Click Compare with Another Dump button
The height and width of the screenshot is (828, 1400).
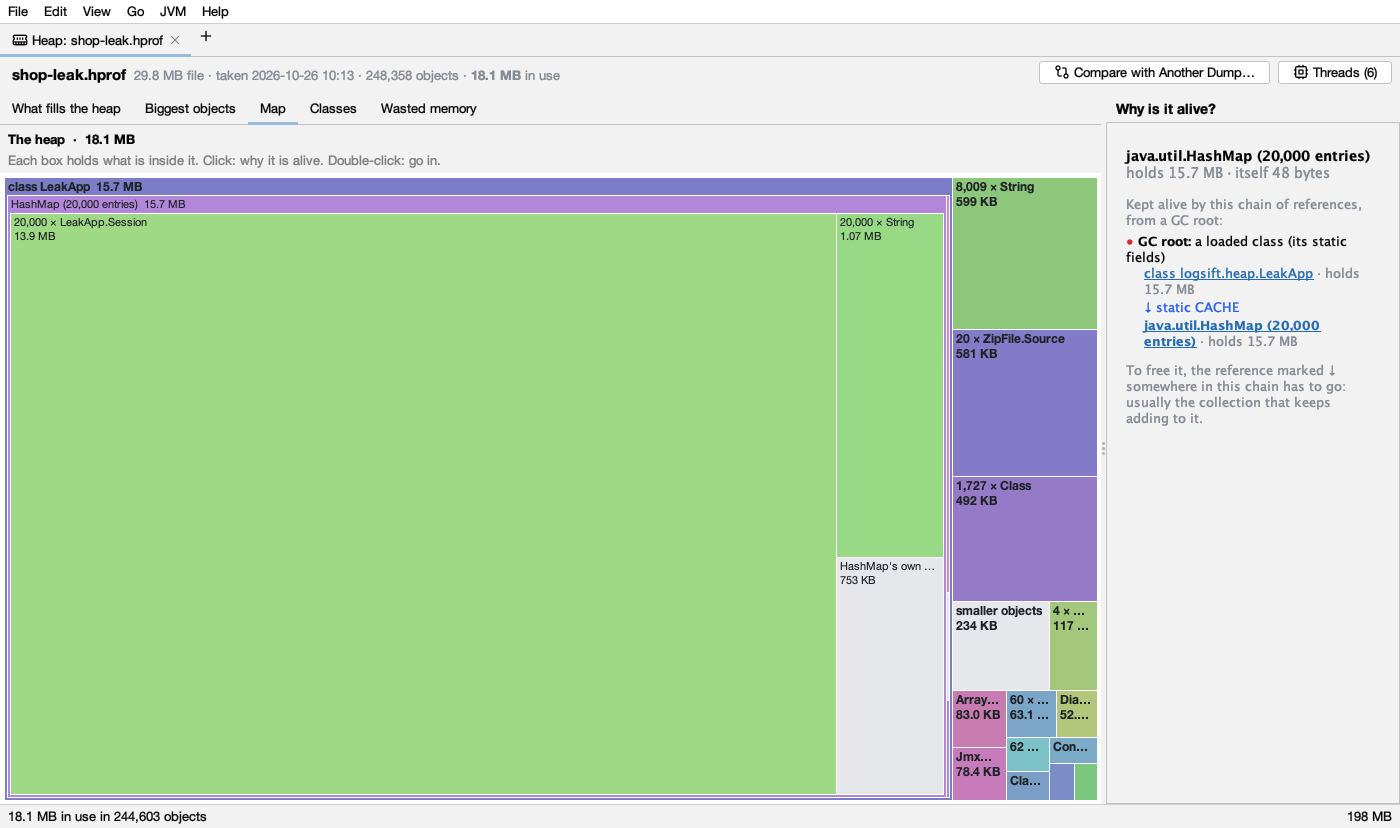(x=1155, y=72)
